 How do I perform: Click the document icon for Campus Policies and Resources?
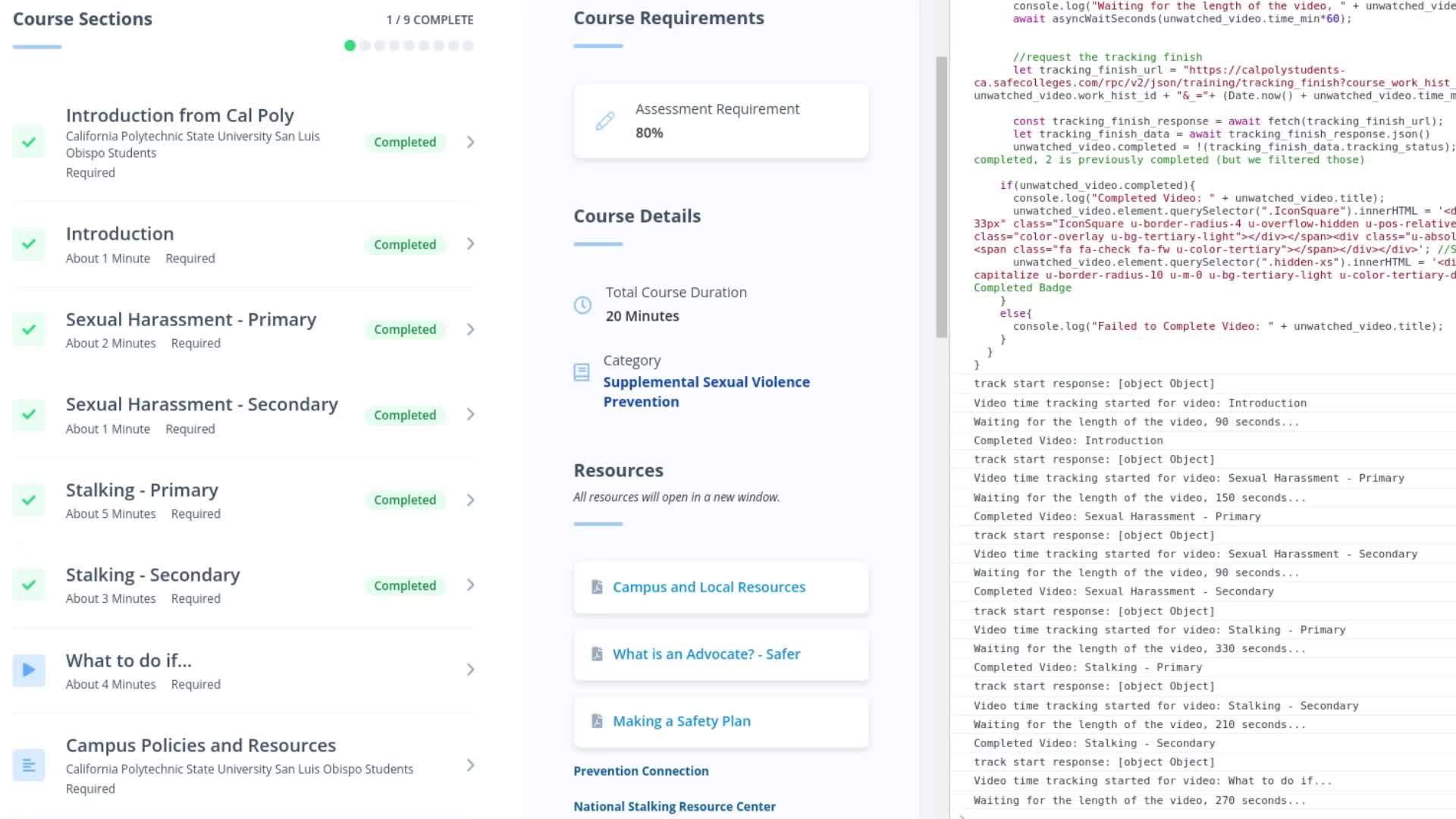point(29,765)
